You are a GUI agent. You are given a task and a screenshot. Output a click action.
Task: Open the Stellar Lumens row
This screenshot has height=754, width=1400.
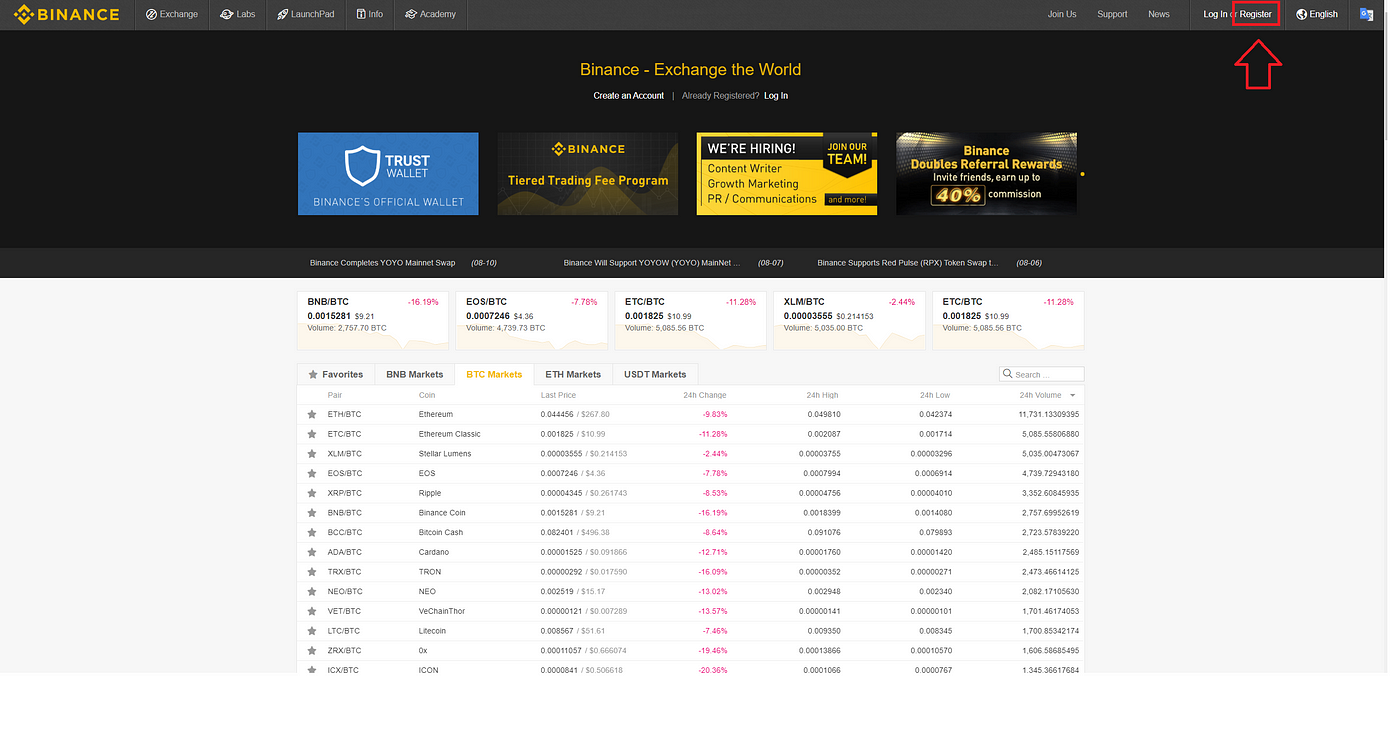691,454
